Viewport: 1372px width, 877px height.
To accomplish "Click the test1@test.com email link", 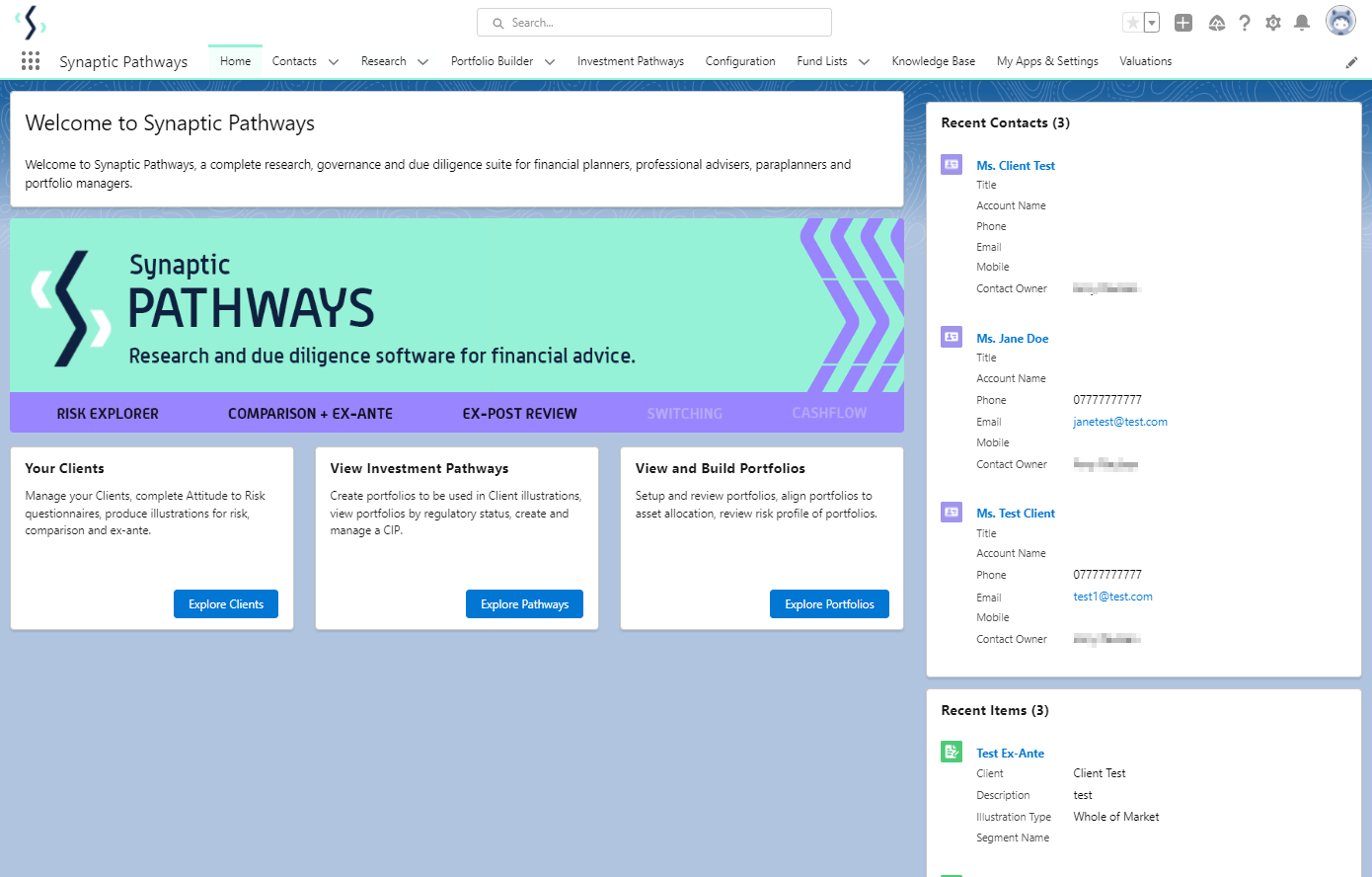I will [x=1113, y=597].
